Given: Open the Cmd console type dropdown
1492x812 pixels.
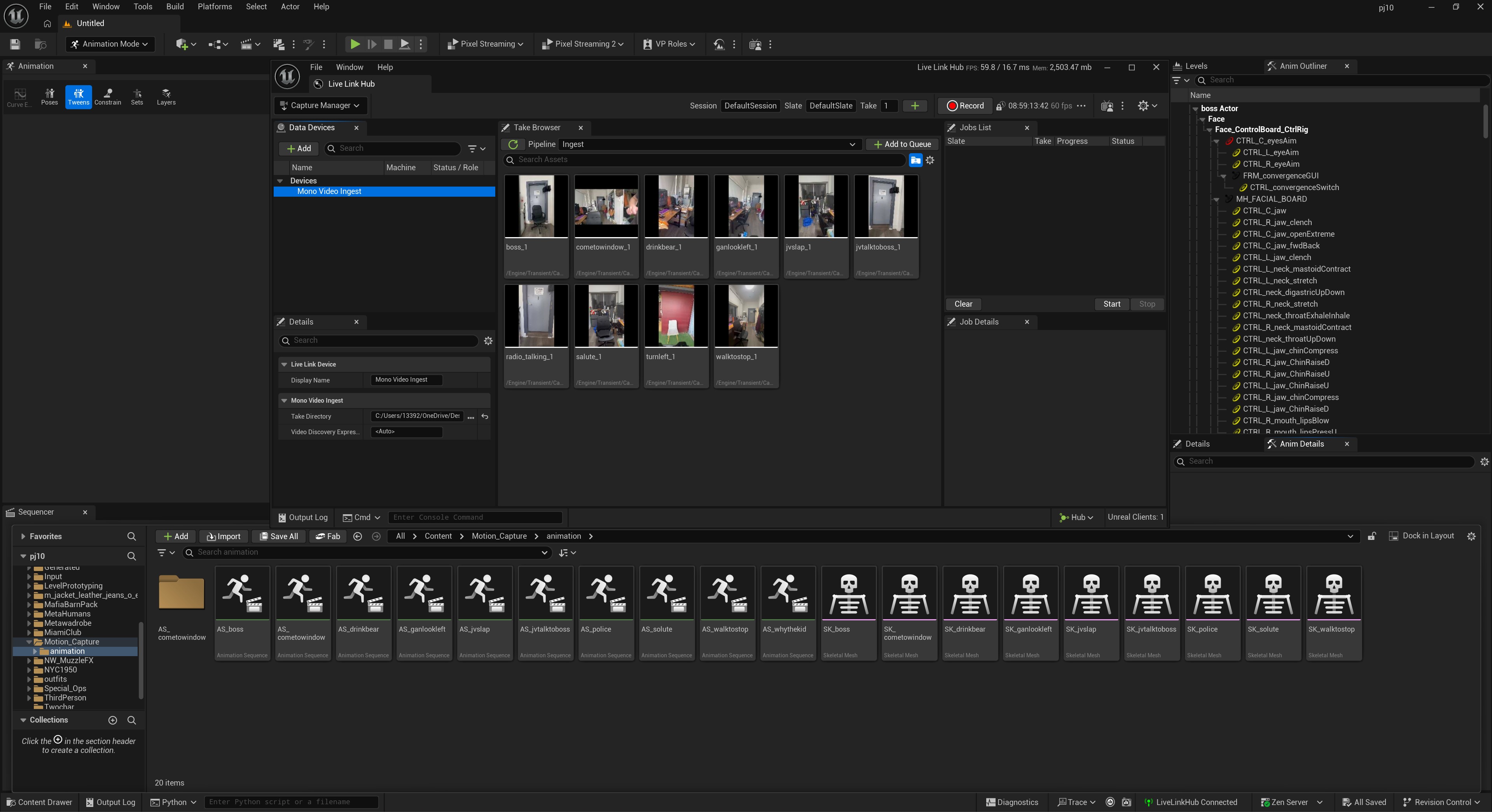Looking at the screenshot, I should (362, 517).
